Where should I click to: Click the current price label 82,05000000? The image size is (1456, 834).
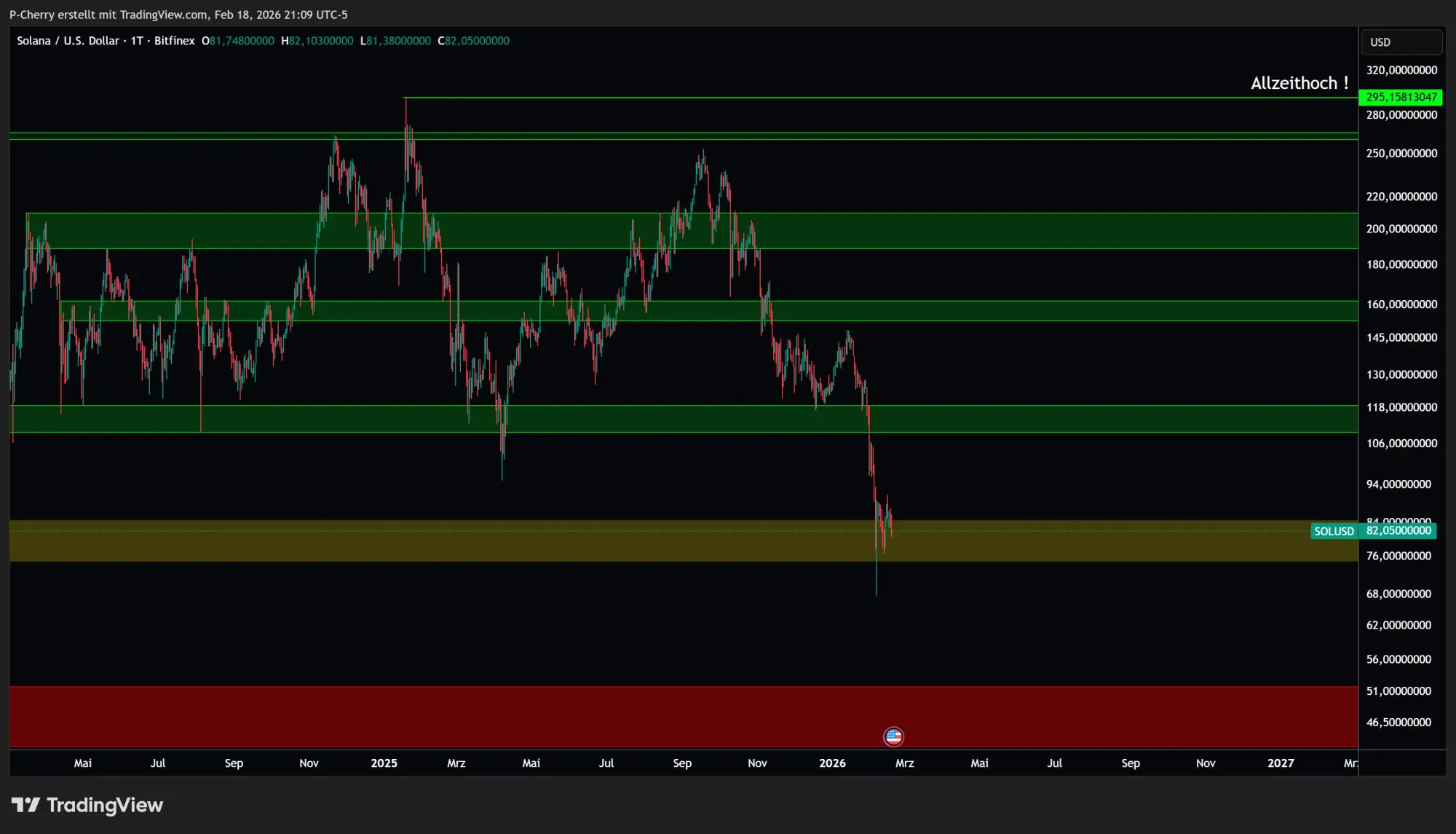click(x=1401, y=531)
